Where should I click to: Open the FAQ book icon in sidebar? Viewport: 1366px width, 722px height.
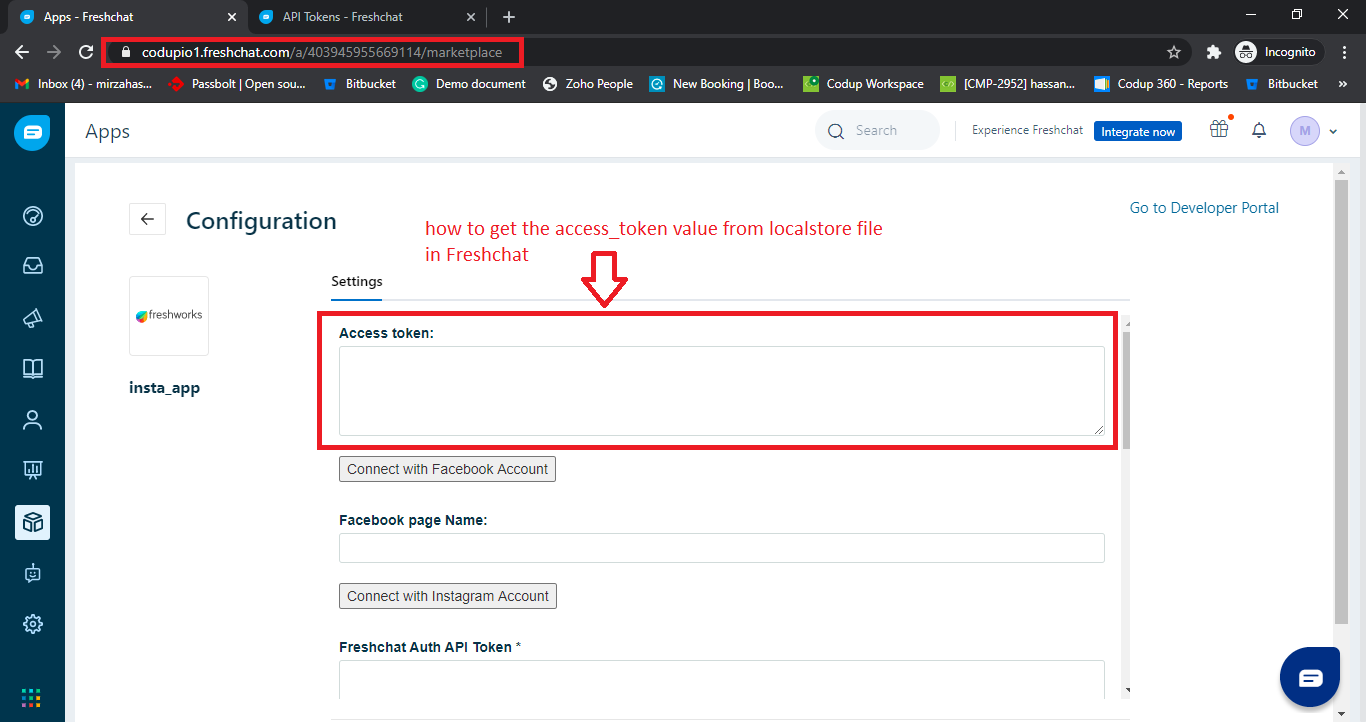click(x=33, y=369)
